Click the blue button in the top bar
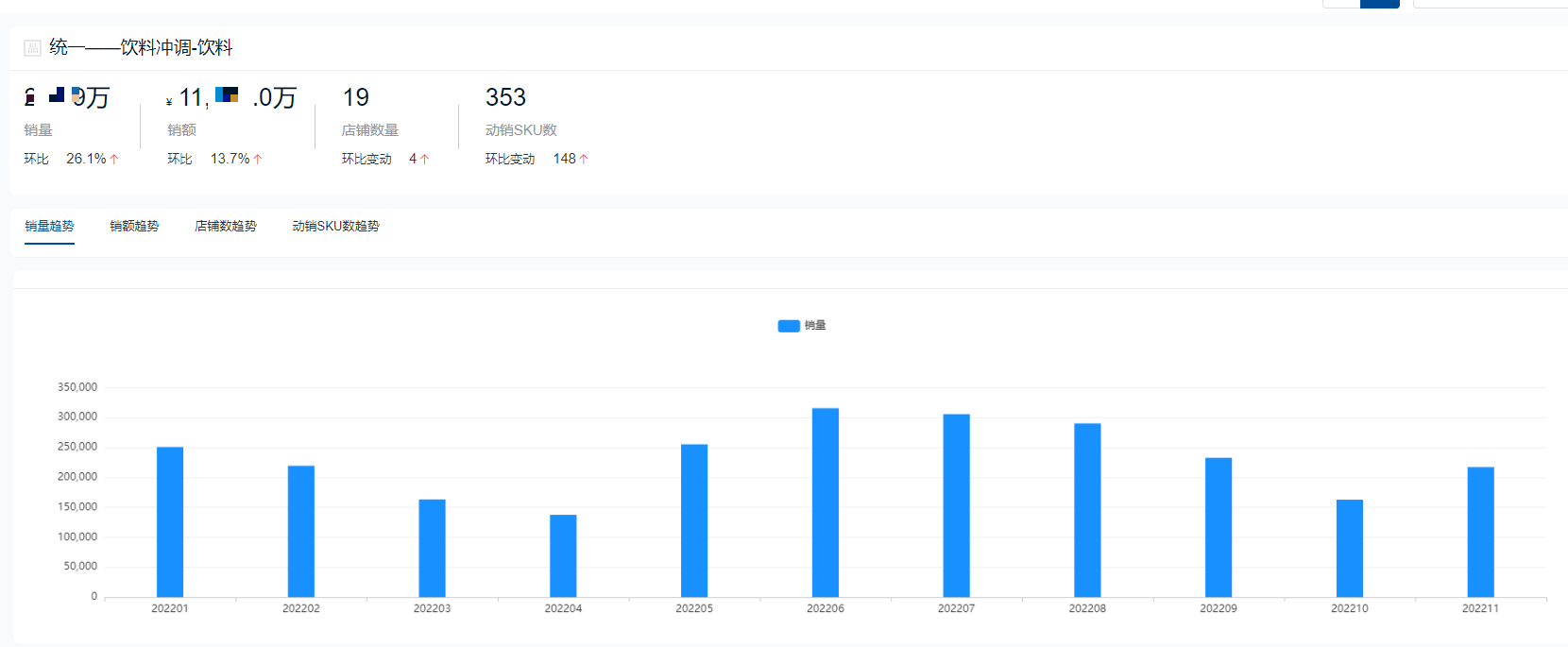The height and width of the screenshot is (647, 1568). 1379,4
